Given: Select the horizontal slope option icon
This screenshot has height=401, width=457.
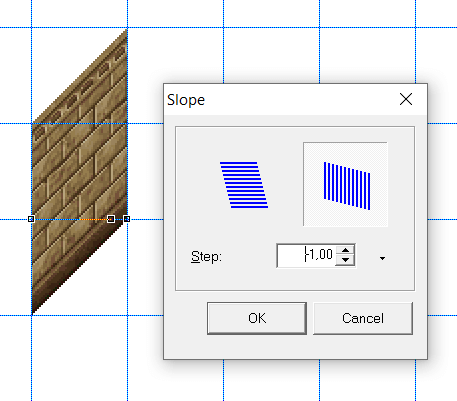Looking at the screenshot, I should coord(244,185).
